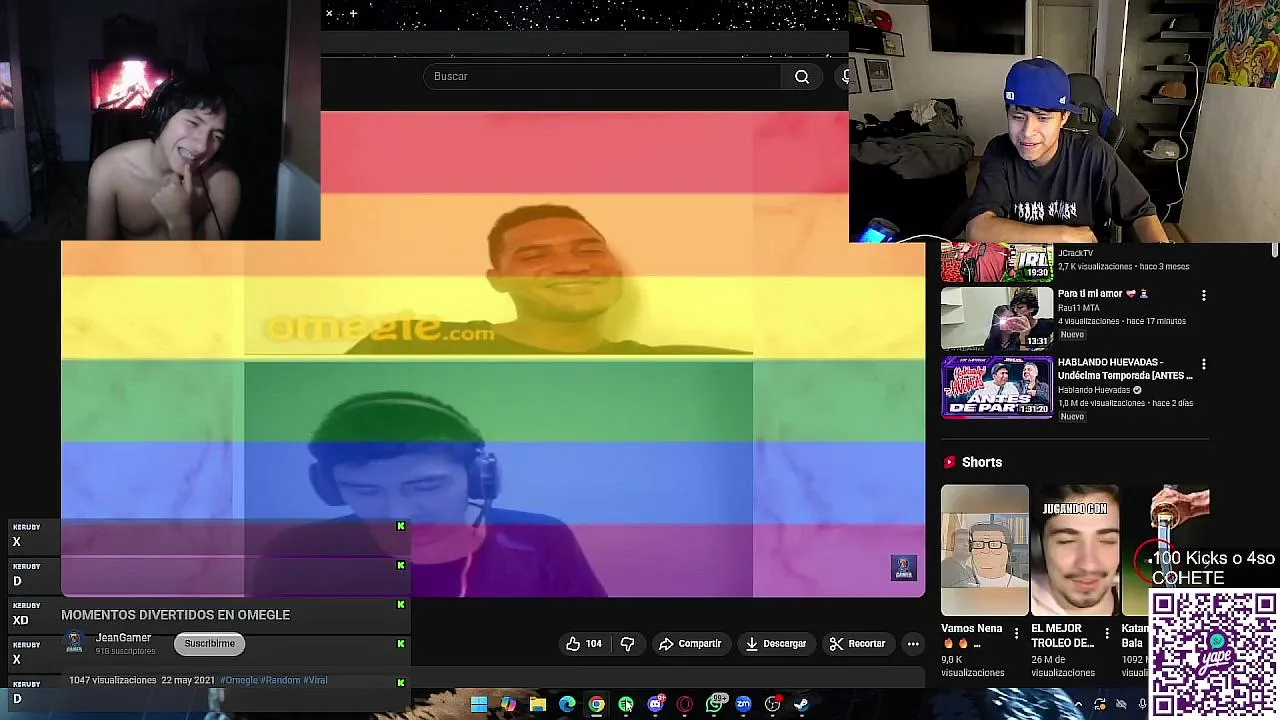Open the JCrackTV video thumbnail
The height and width of the screenshot is (720, 1280).
(x=997, y=263)
